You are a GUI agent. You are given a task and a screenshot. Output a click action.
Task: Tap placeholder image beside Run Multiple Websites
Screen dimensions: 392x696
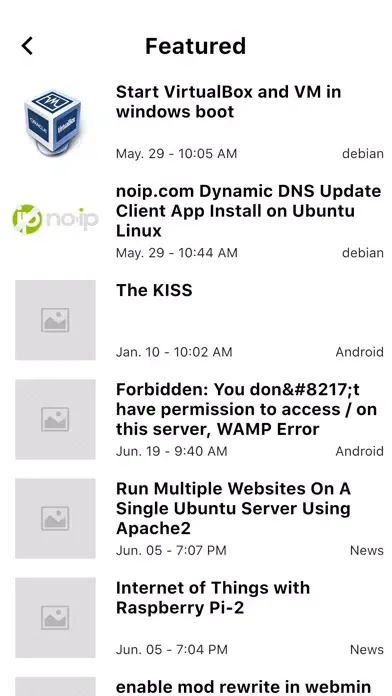pos(55,518)
